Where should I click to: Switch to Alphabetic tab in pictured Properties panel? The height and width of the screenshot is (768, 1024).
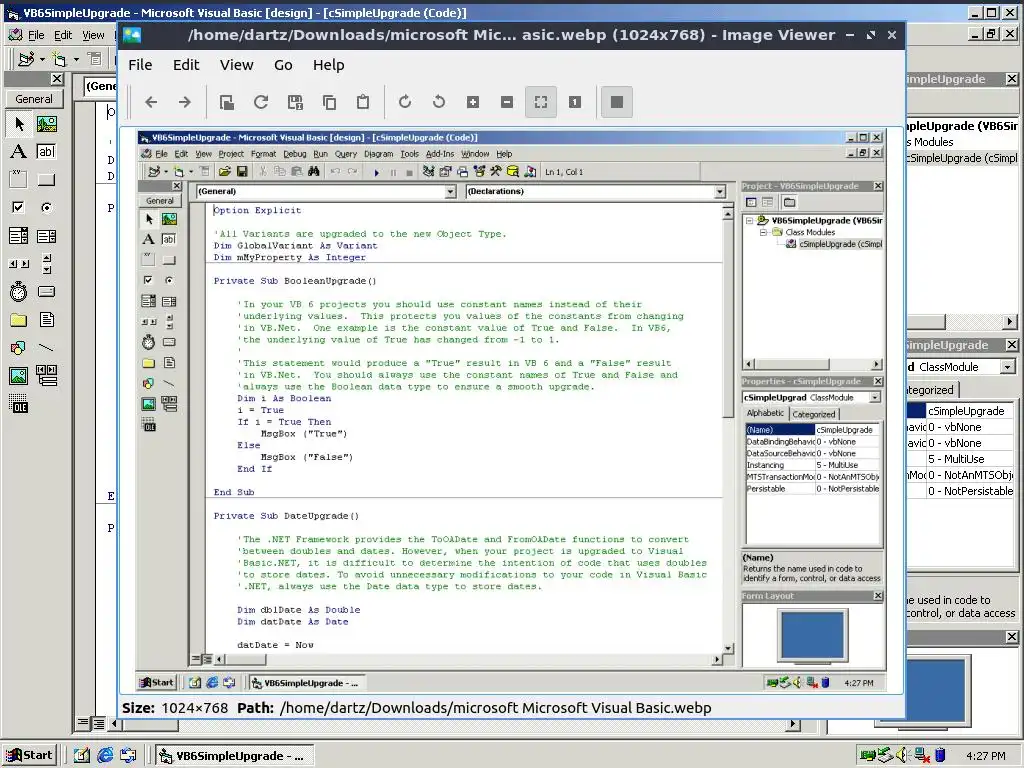point(765,413)
